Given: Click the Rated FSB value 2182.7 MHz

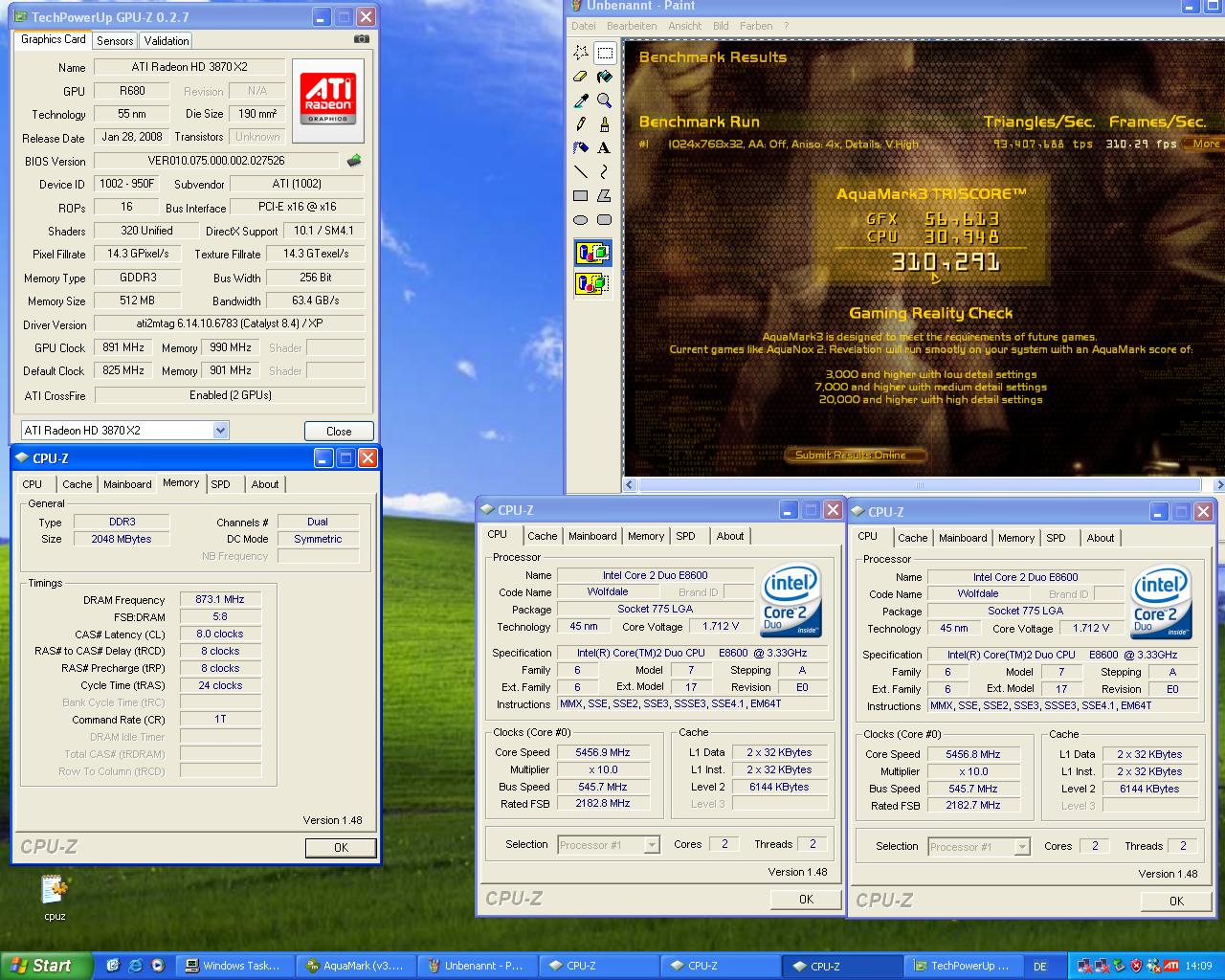Looking at the screenshot, I should tap(973, 806).
